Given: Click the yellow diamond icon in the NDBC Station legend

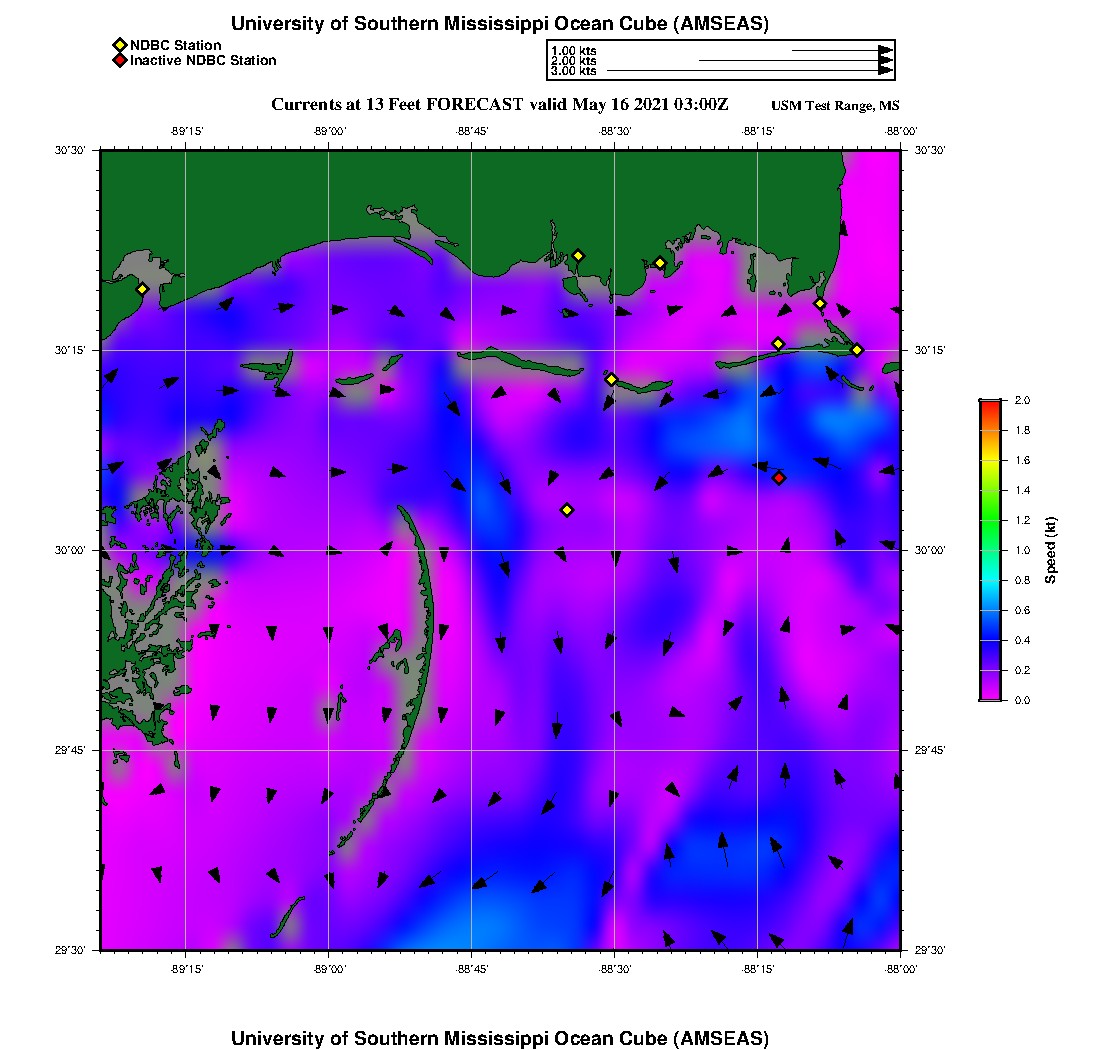Looking at the screenshot, I should 120,45.
